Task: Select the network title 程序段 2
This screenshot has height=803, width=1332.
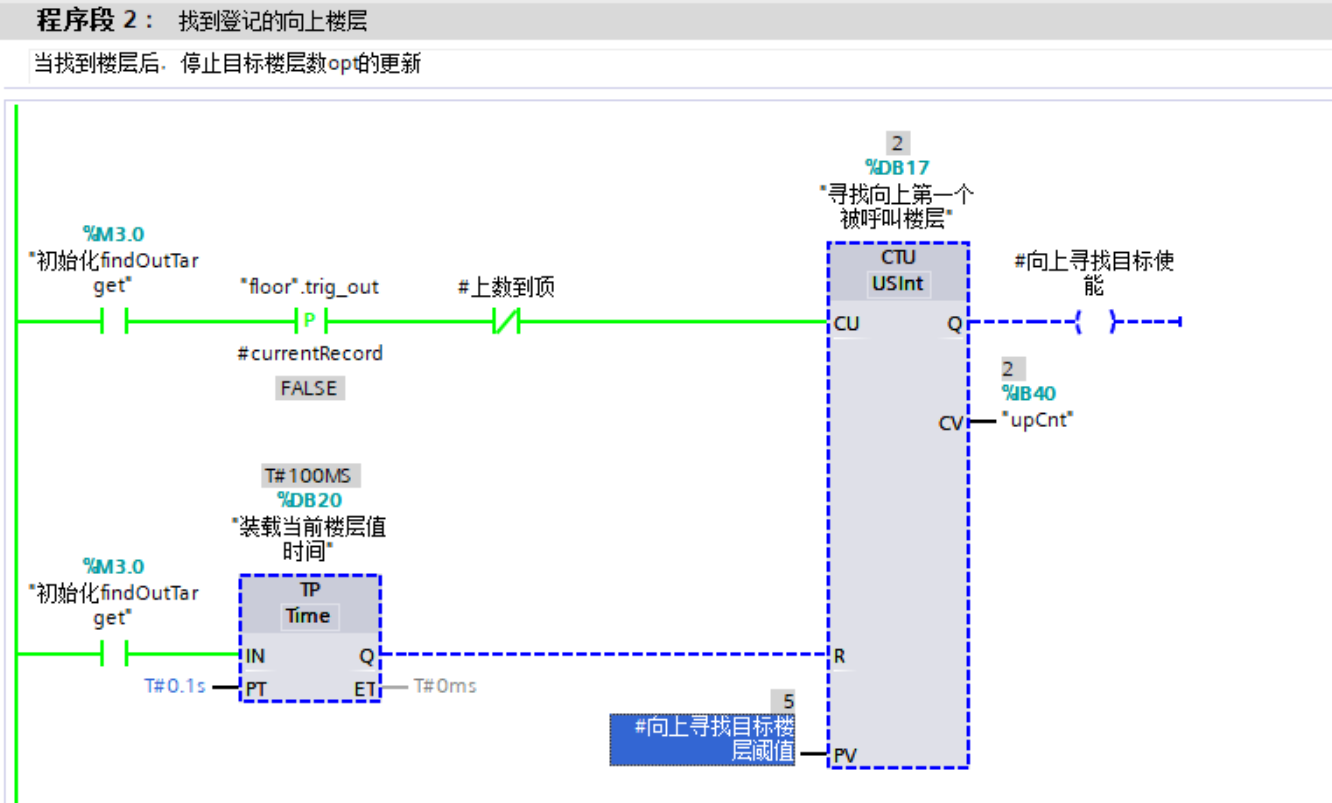Action: tap(95, 20)
